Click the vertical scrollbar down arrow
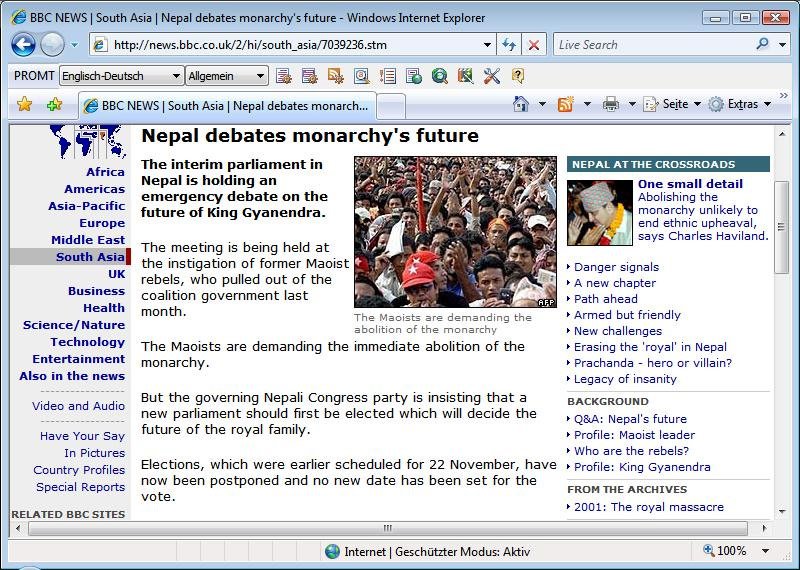Screen dimensions: 800x570 click(782, 511)
